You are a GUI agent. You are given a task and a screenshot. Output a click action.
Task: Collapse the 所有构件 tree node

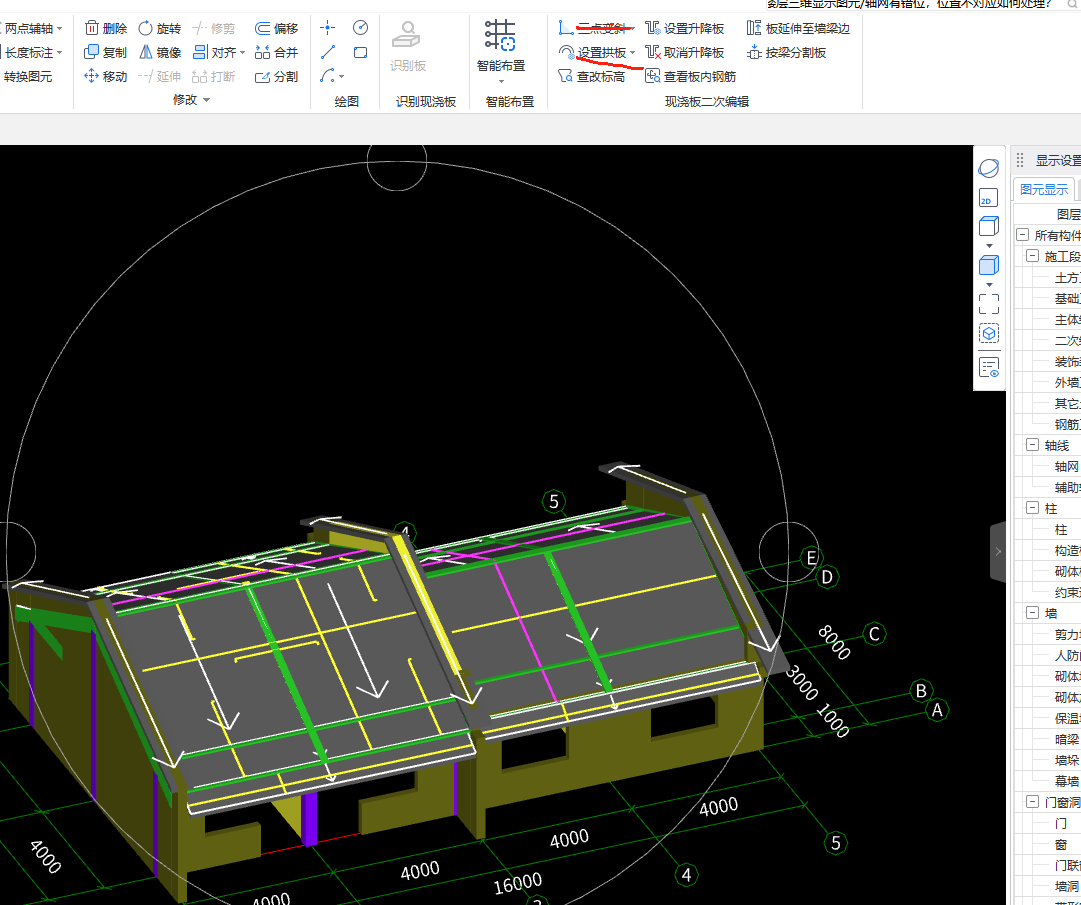click(1022, 235)
